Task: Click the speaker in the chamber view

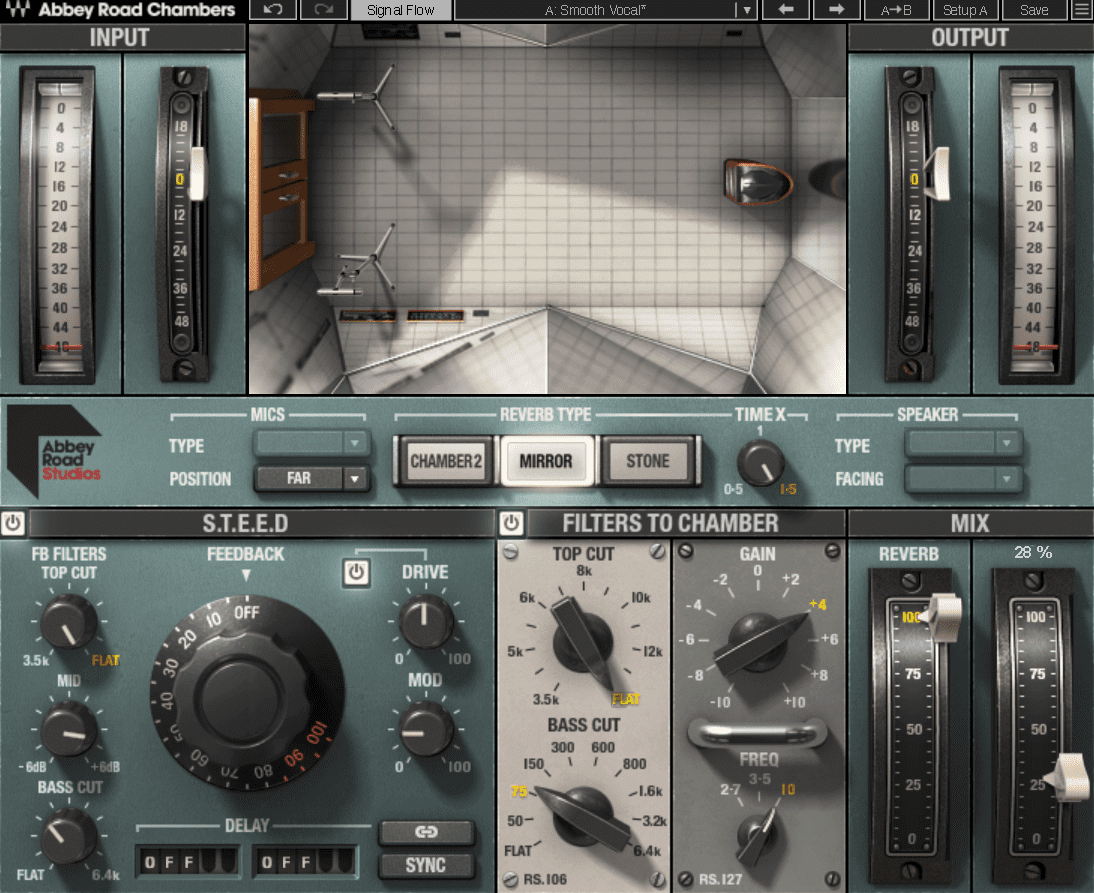Action: [x=758, y=181]
